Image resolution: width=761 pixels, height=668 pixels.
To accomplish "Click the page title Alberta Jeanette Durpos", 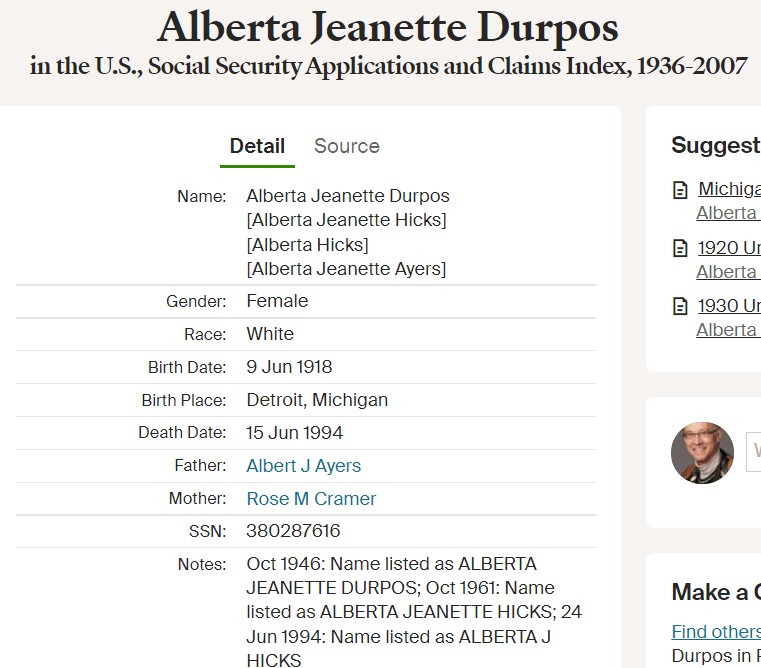I will pyautogui.click(x=387, y=27).
